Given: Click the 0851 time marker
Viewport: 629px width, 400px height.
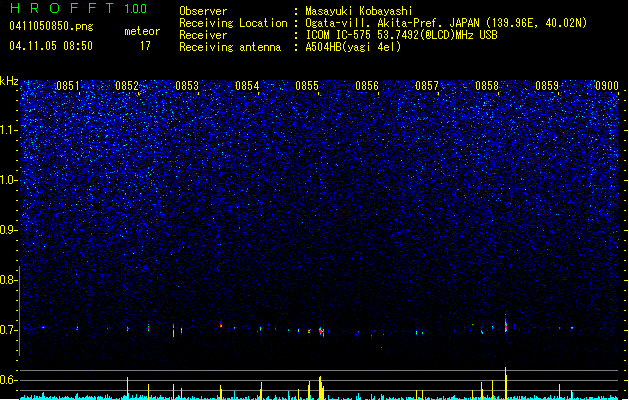Looking at the screenshot, I should point(67,86).
